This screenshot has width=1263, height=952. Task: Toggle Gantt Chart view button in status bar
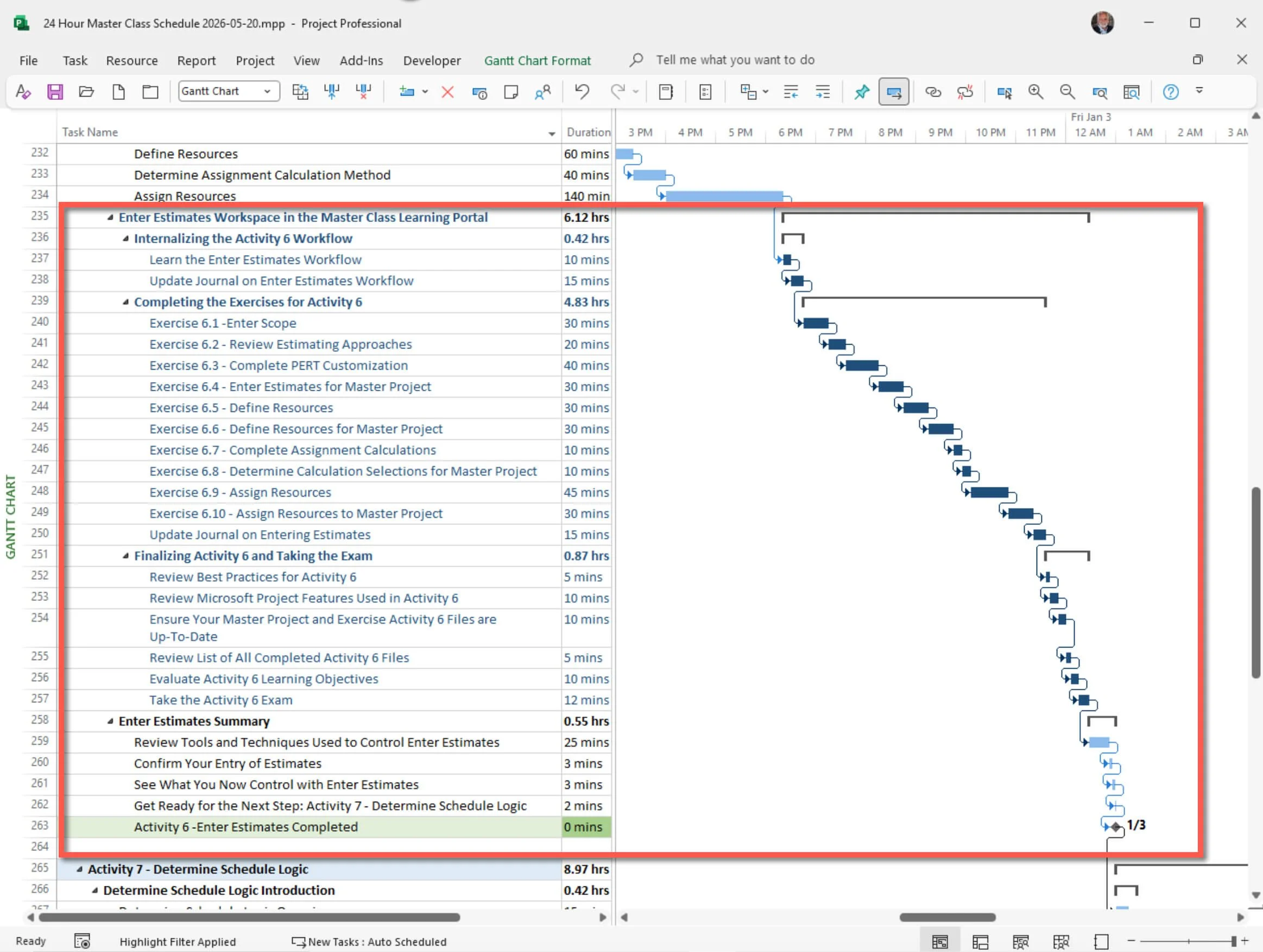coord(940,941)
